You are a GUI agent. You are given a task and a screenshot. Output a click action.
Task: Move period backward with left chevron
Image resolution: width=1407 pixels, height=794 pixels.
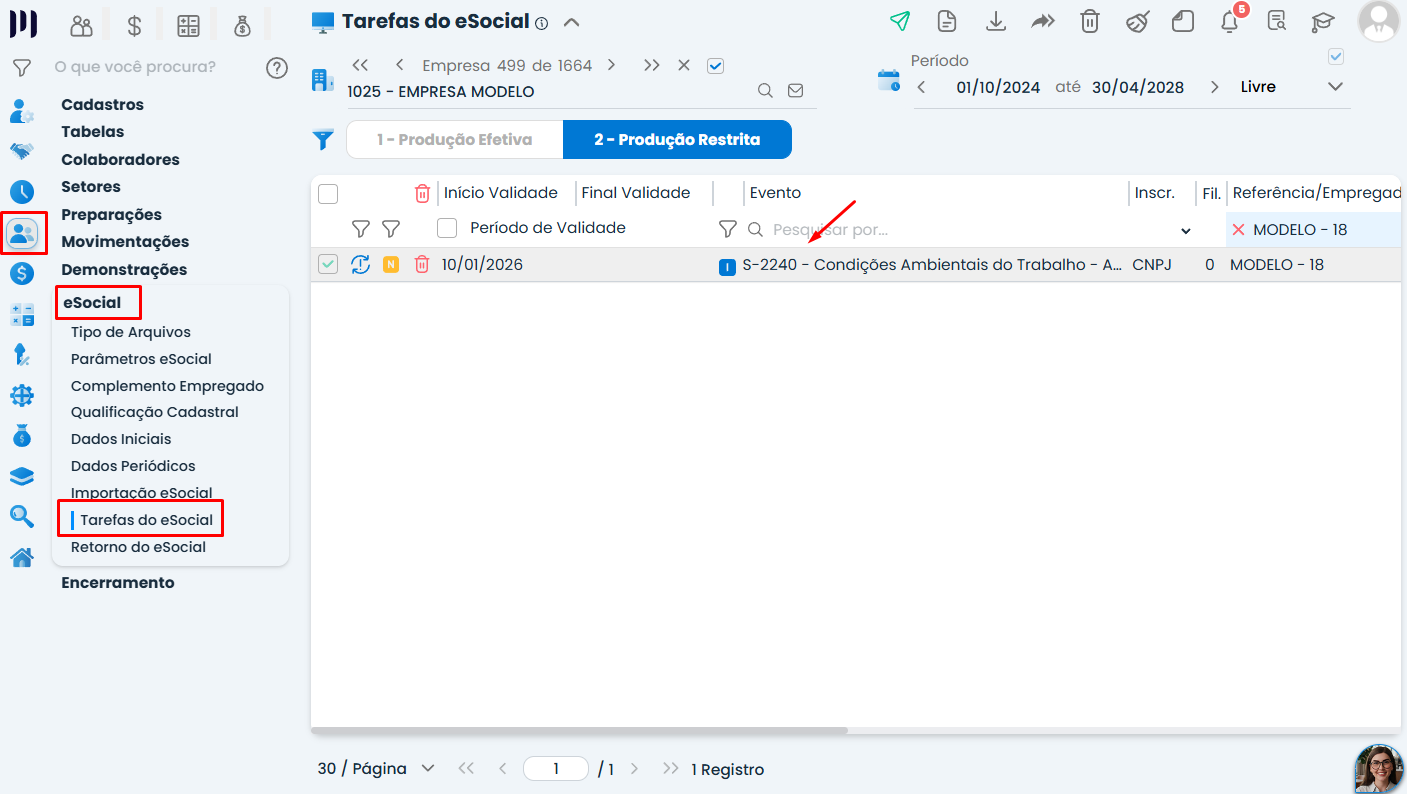point(921,87)
